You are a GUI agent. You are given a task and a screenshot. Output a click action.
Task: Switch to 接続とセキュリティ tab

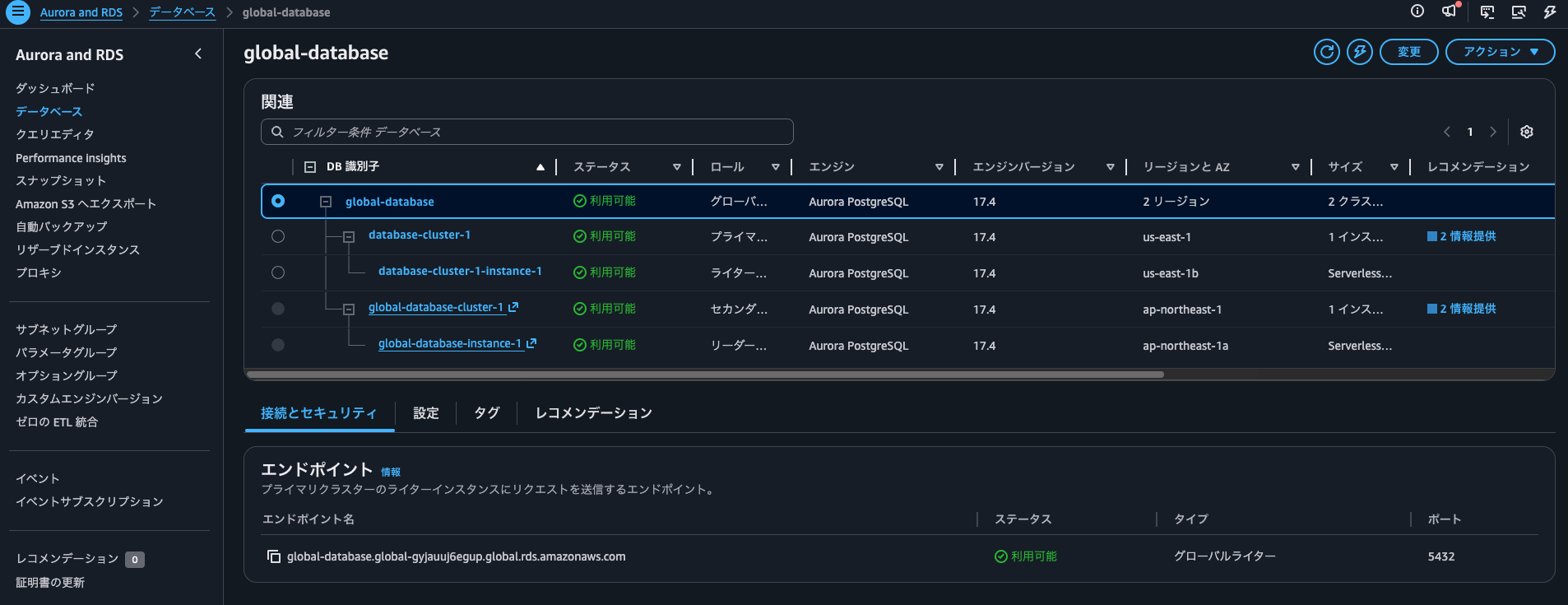coord(319,413)
